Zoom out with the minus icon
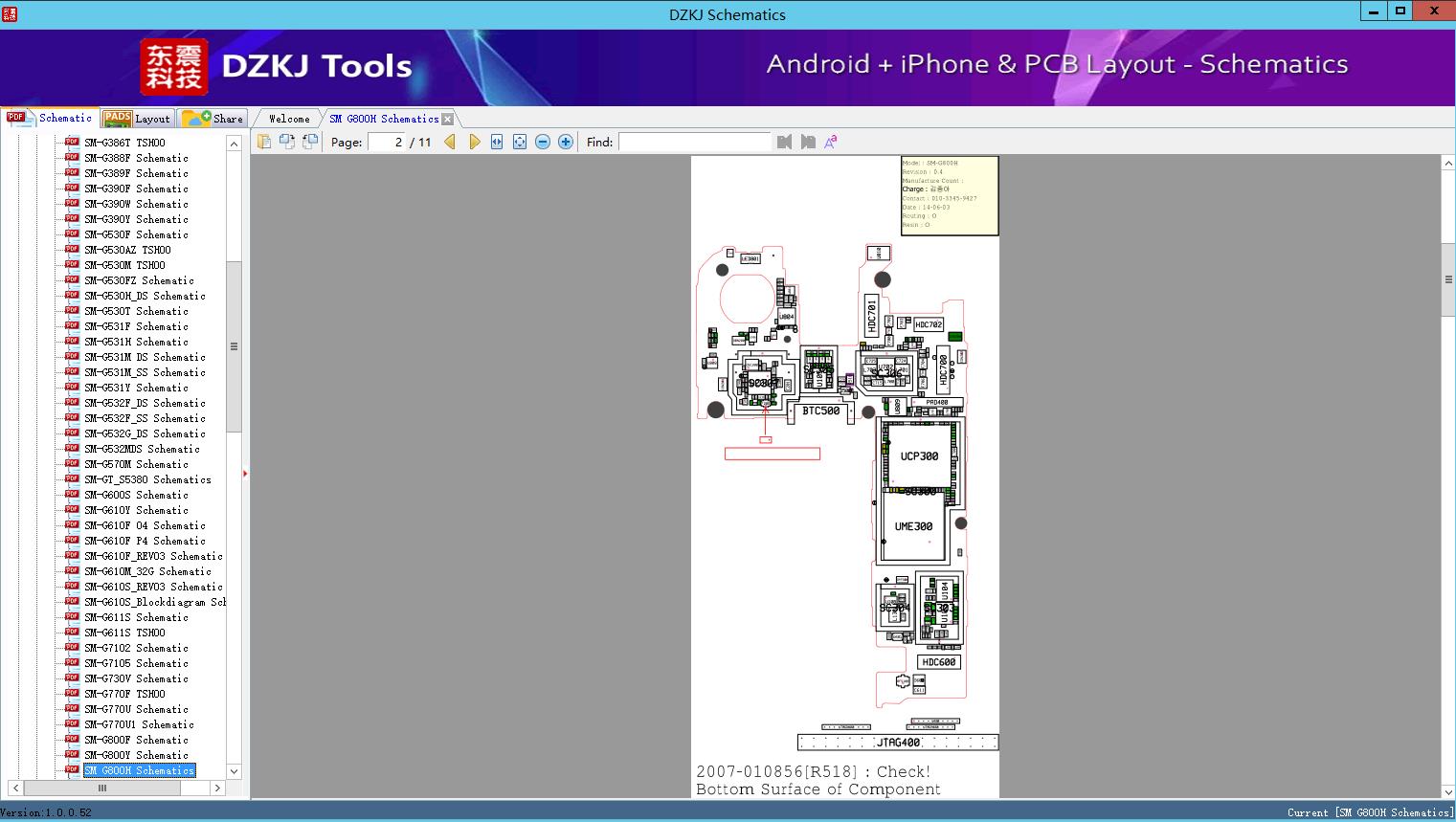Screen dimensions: 1456x822 [543, 142]
